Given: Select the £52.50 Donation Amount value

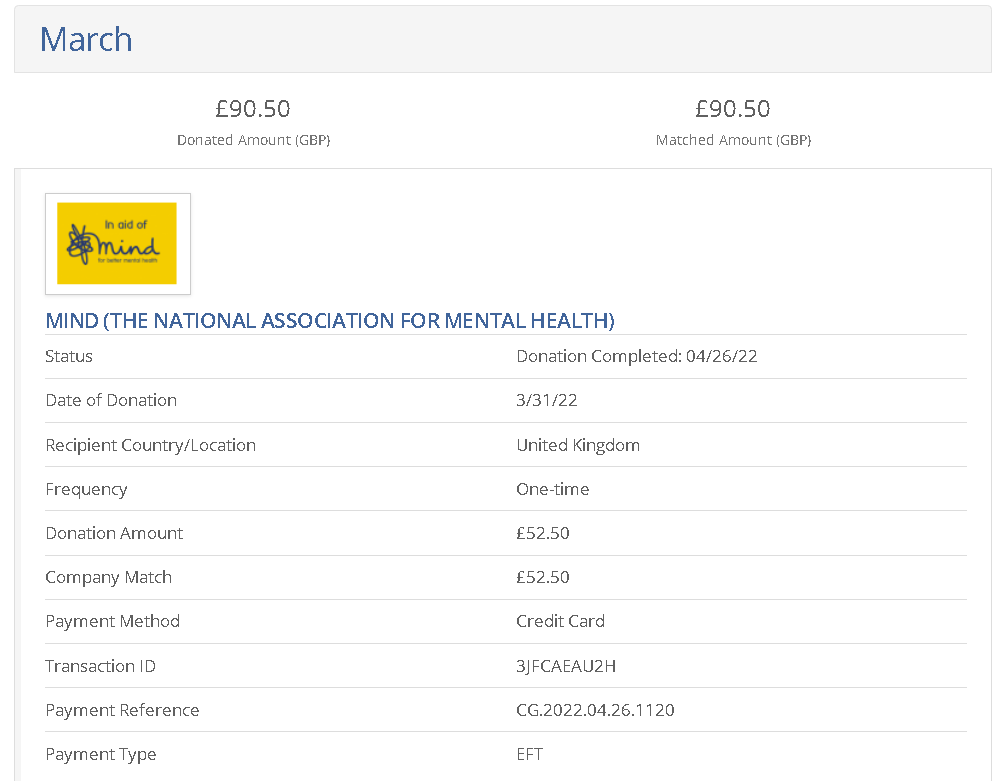Looking at the screenshot, I should click(x=542, y=533).
